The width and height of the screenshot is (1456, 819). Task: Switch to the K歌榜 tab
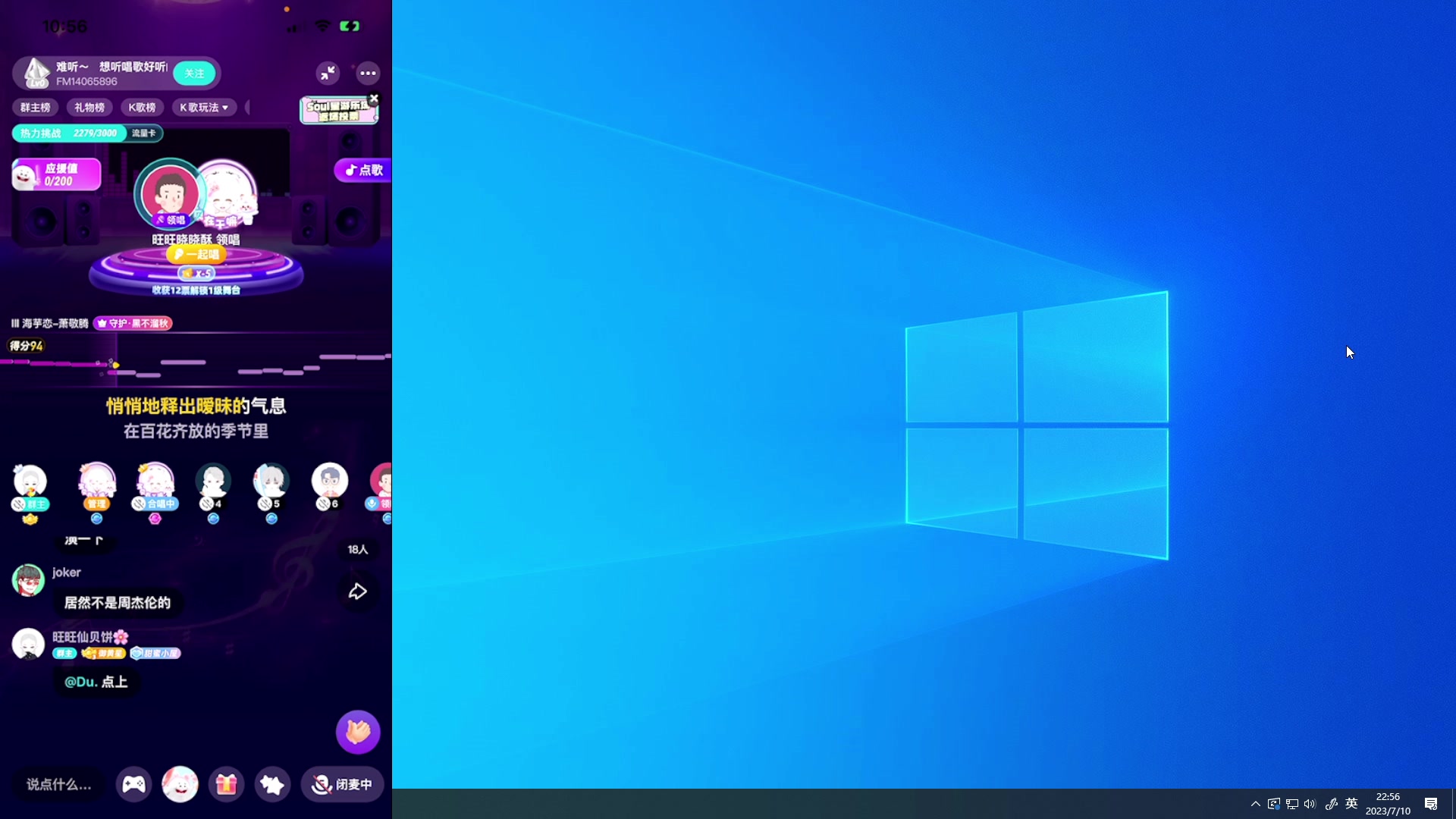click(142, 108)
